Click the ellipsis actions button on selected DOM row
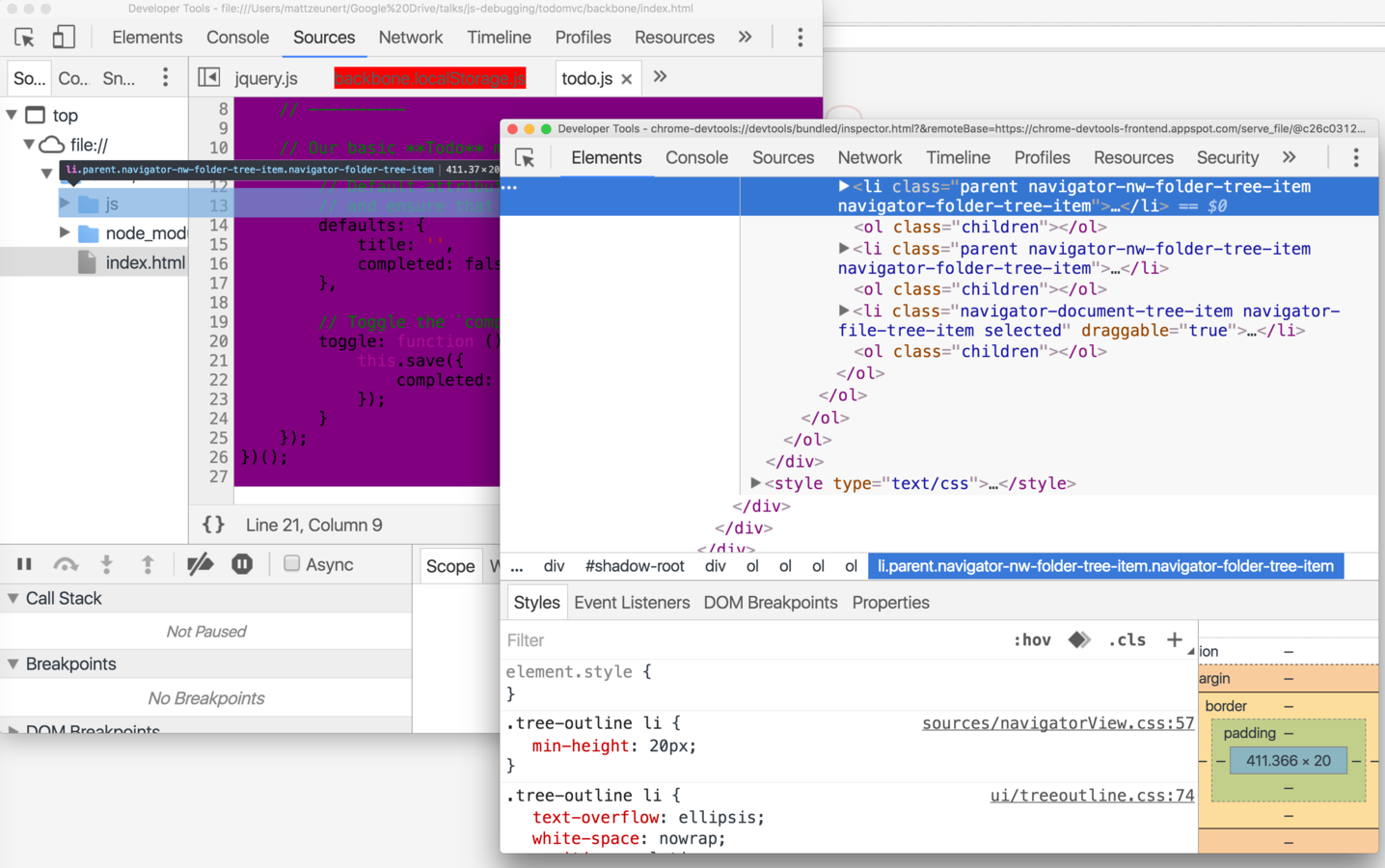The image size is (1385, 868). tap(509, 186)
